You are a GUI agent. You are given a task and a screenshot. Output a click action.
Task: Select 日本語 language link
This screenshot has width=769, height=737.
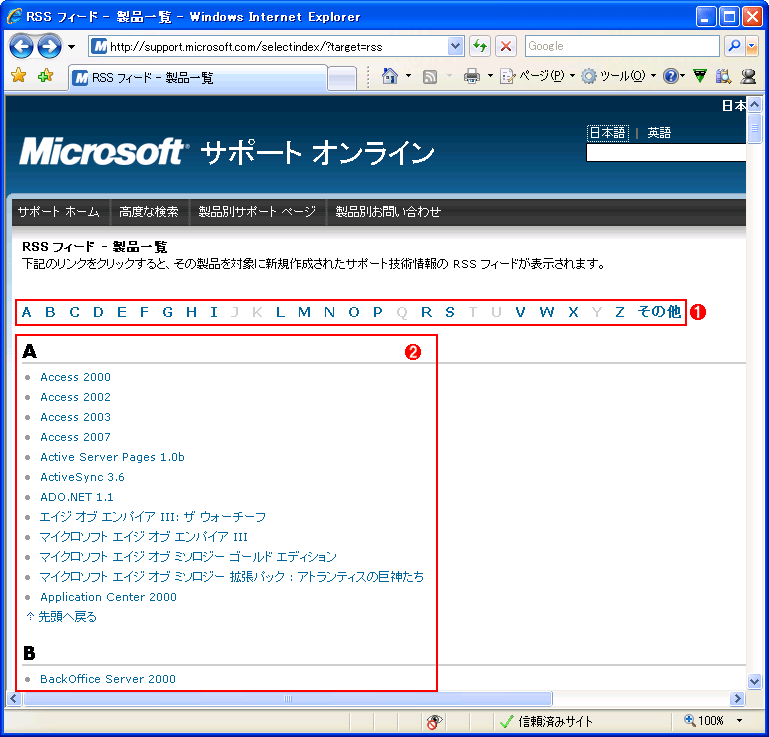click(607, 133)
